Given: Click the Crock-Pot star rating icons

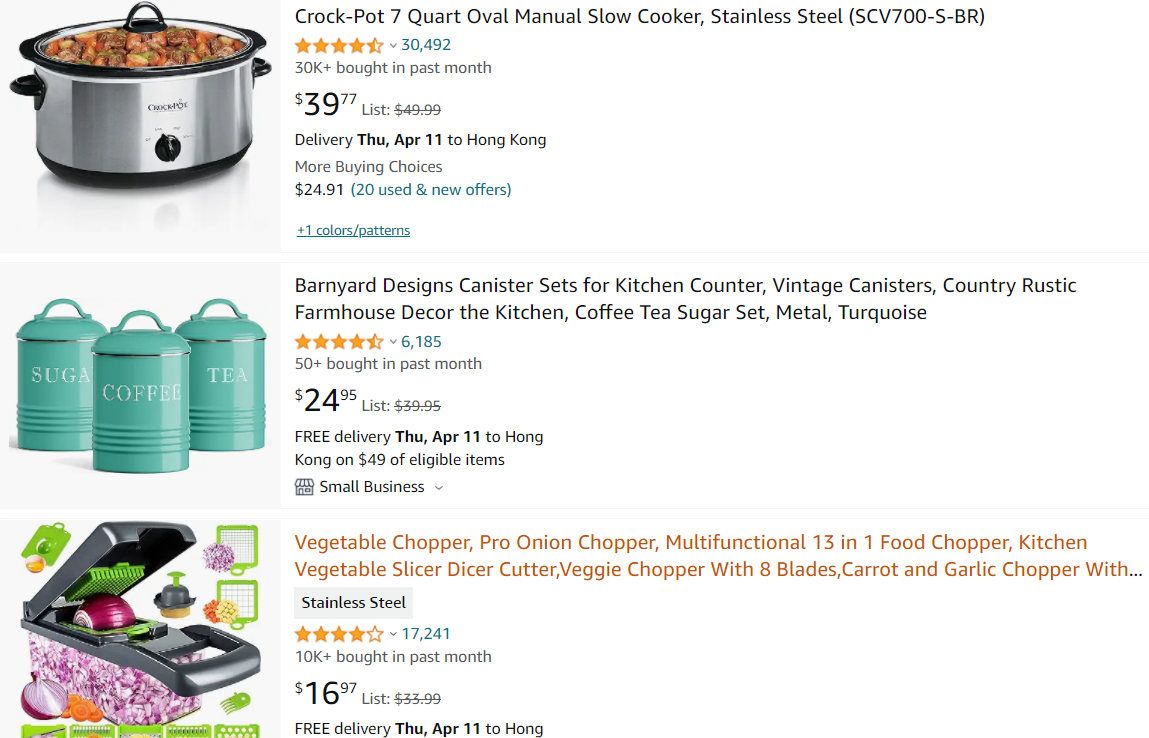Looking at the screenshot, I should click(338, 45).
